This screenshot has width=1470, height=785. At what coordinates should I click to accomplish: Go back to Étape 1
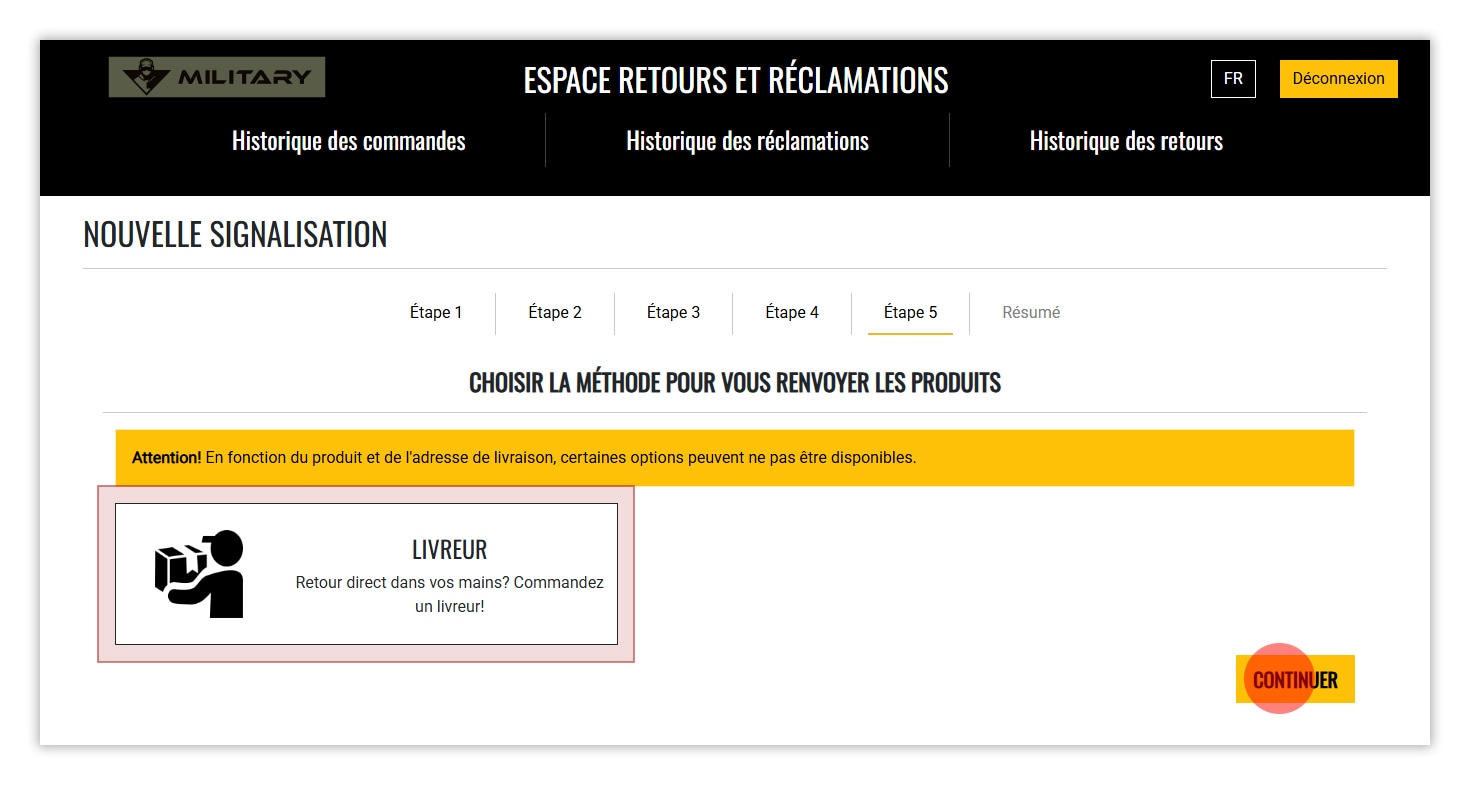pyautogui.click(x=436, y=313)
